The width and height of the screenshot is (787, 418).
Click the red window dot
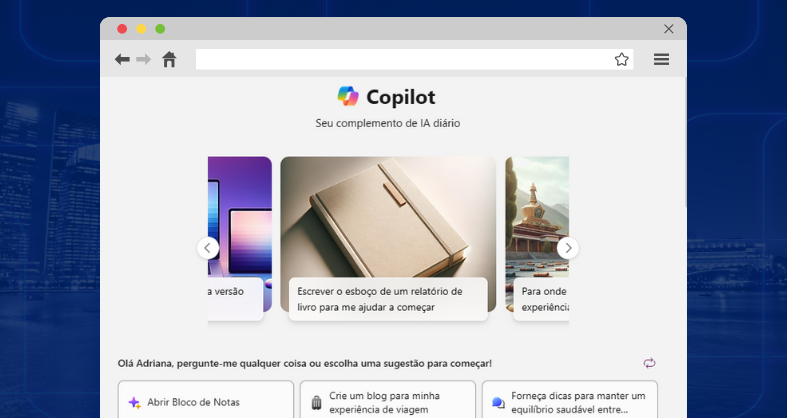pos(122,29)
